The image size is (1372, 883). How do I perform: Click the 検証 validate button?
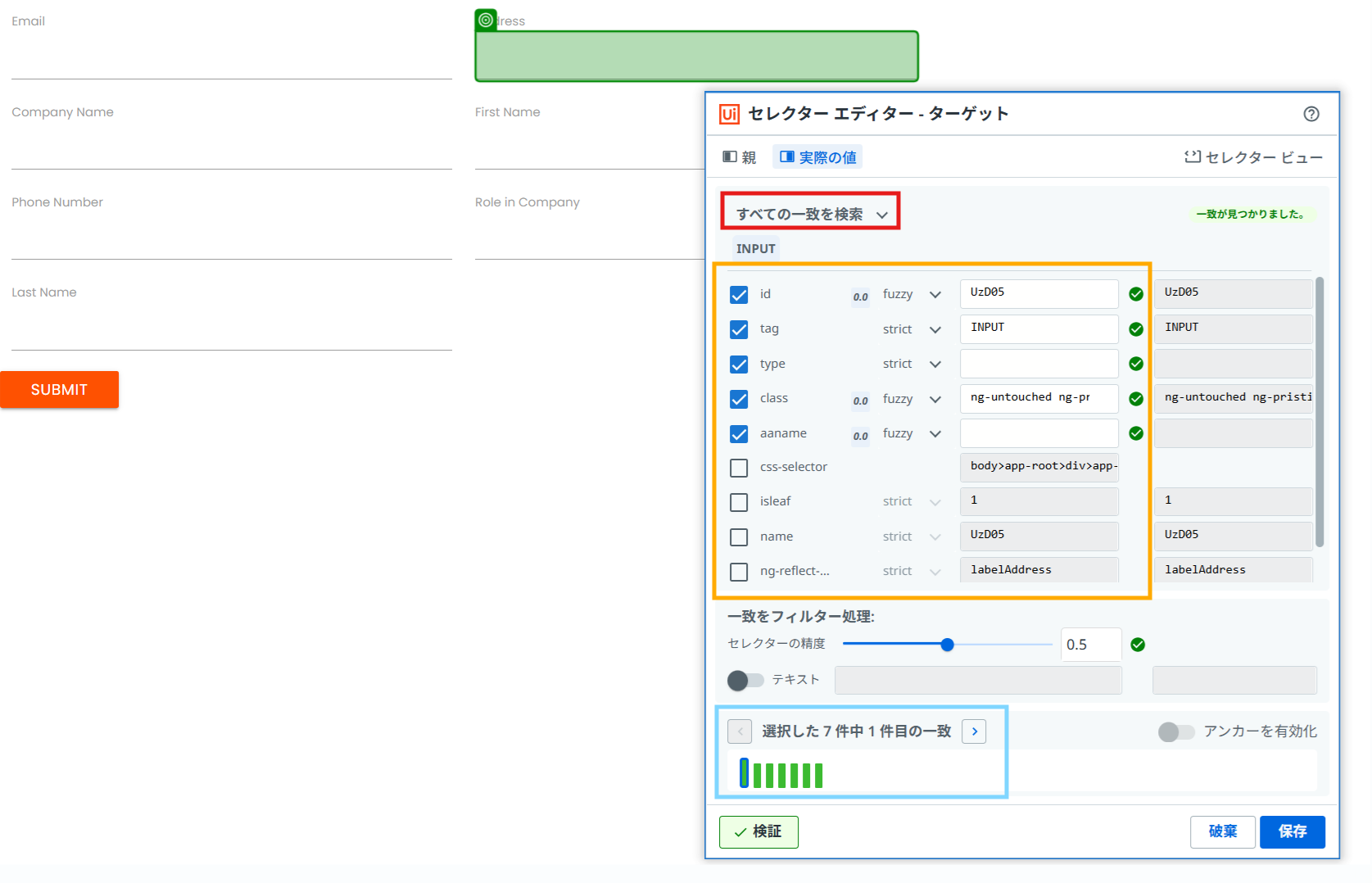(x=758, y=832)
